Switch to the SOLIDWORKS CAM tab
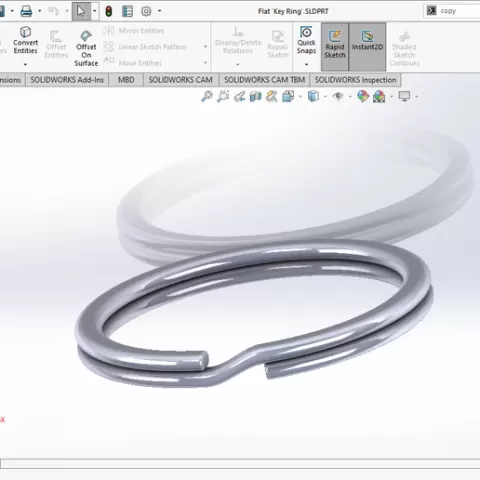The height and width of the screenshot is (480, 480). click(180, 80)
